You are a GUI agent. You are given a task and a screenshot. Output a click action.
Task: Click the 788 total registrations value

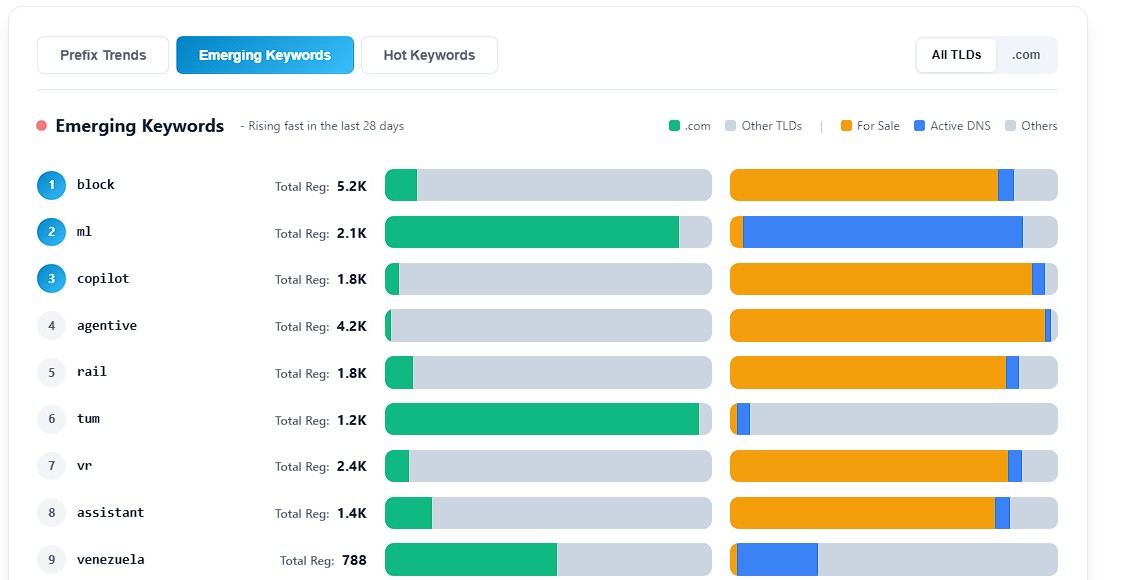354,560
